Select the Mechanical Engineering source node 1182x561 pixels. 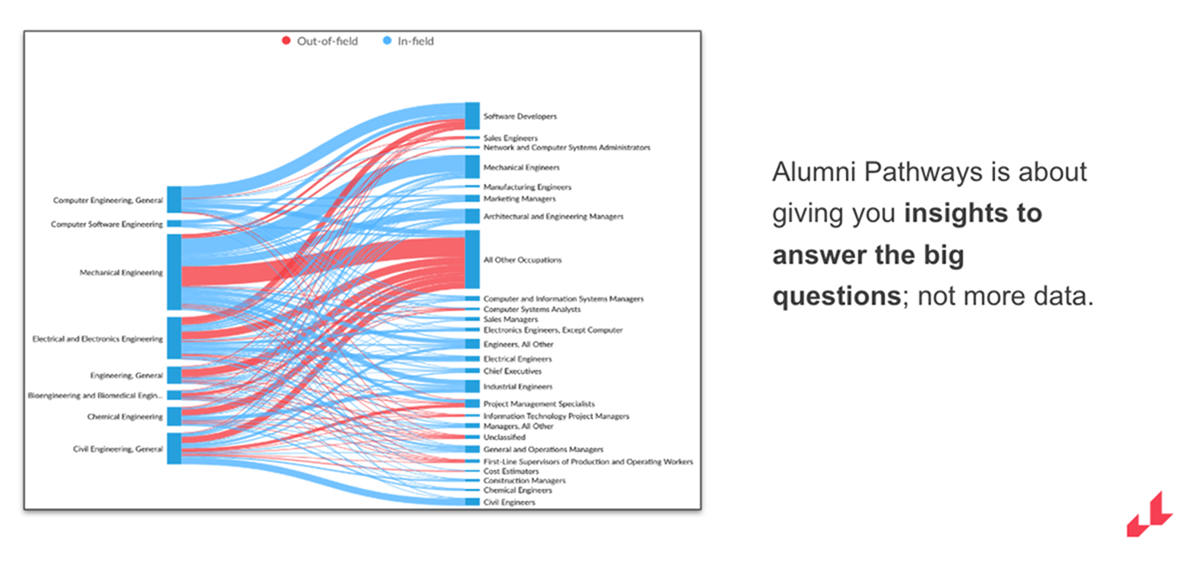tap(174, 272)
